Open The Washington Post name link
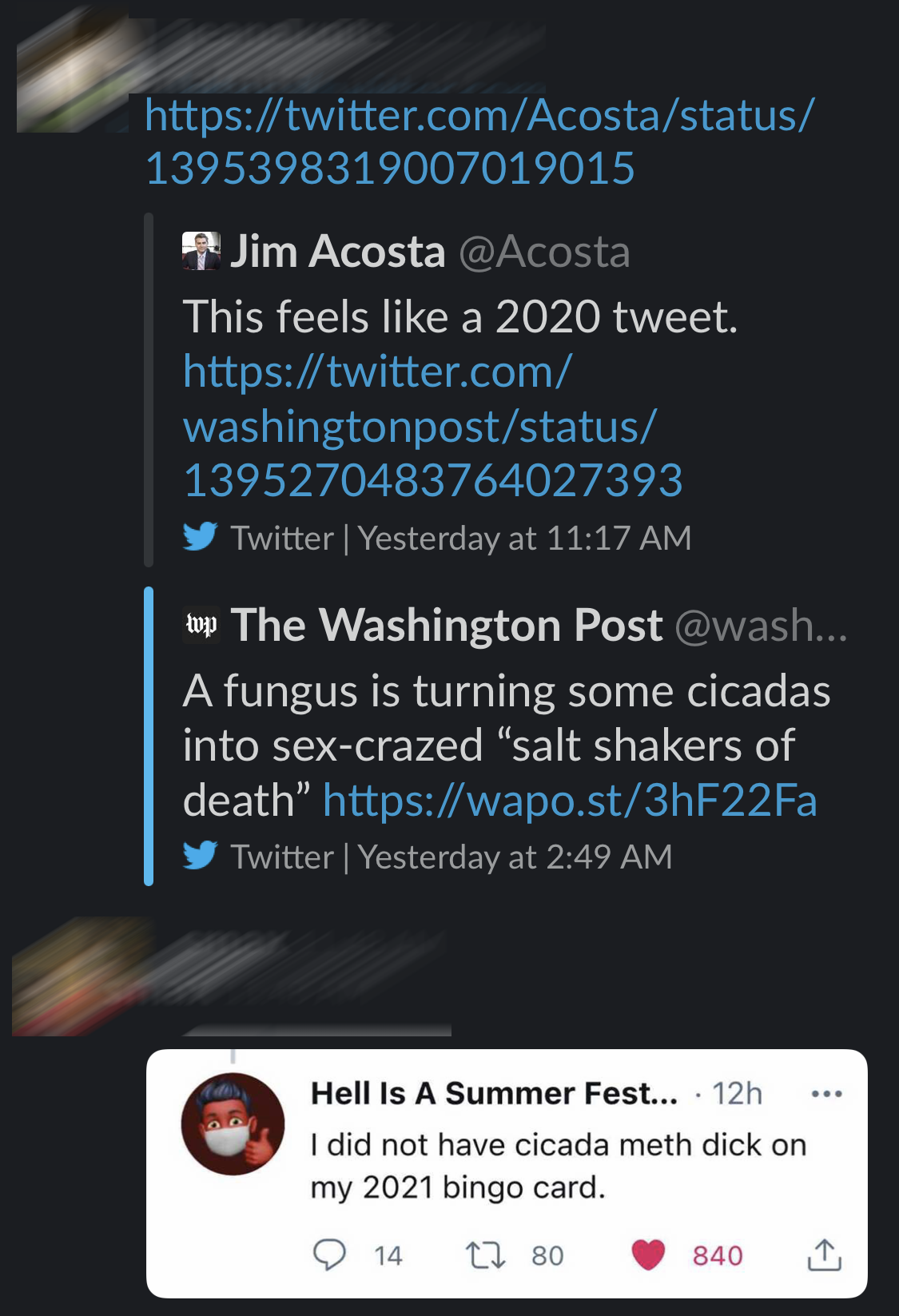The height and width of the screenshot is (1316, 899). coord(447,625)
